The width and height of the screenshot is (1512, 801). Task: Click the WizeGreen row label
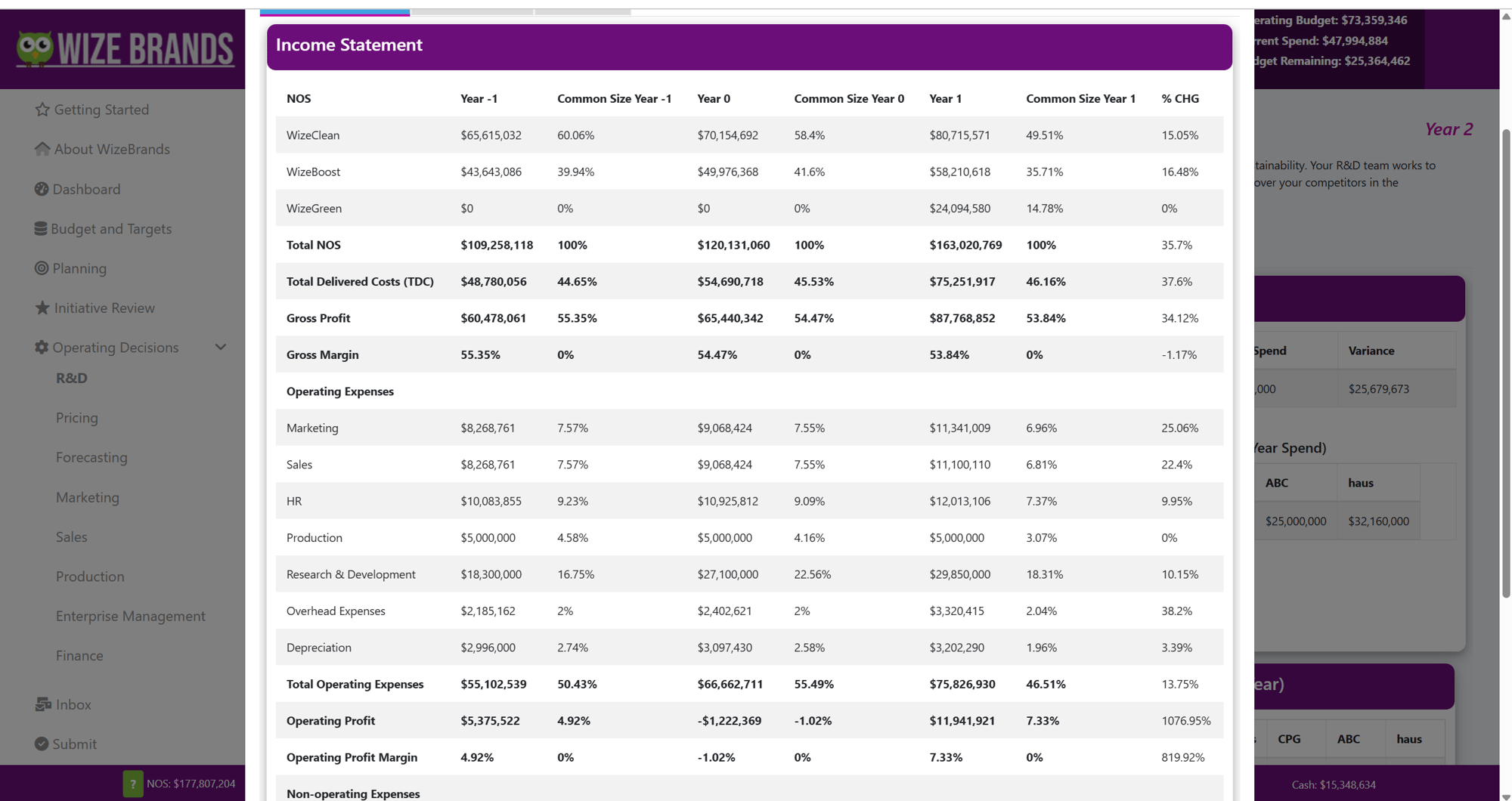314,208
